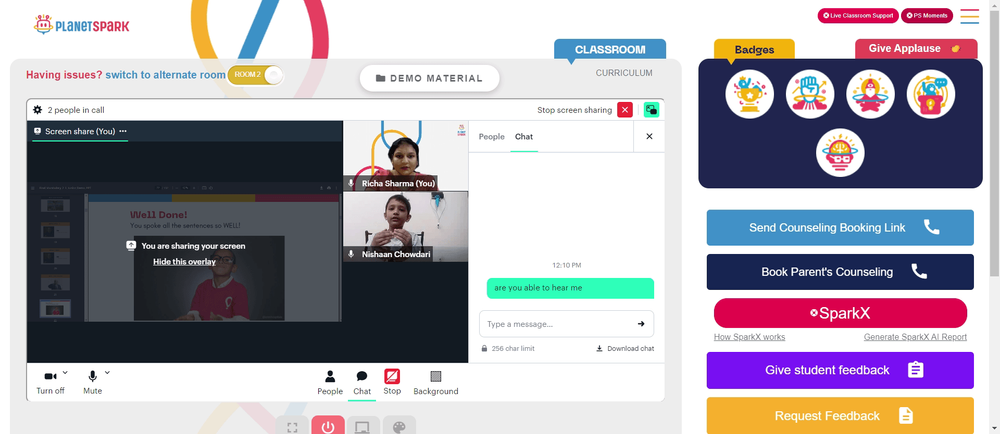The width and height of the screenshot is (1000, 434).
Task: Open screen share options ellipsis
Action: (123, 131)
